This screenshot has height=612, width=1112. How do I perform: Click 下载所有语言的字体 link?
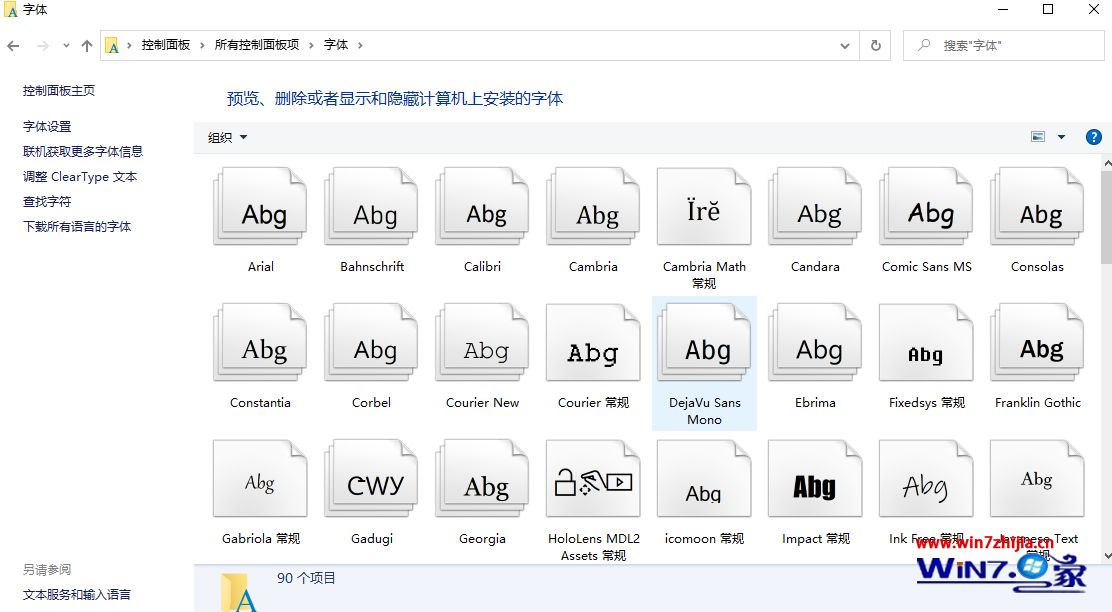click(77, 227)
